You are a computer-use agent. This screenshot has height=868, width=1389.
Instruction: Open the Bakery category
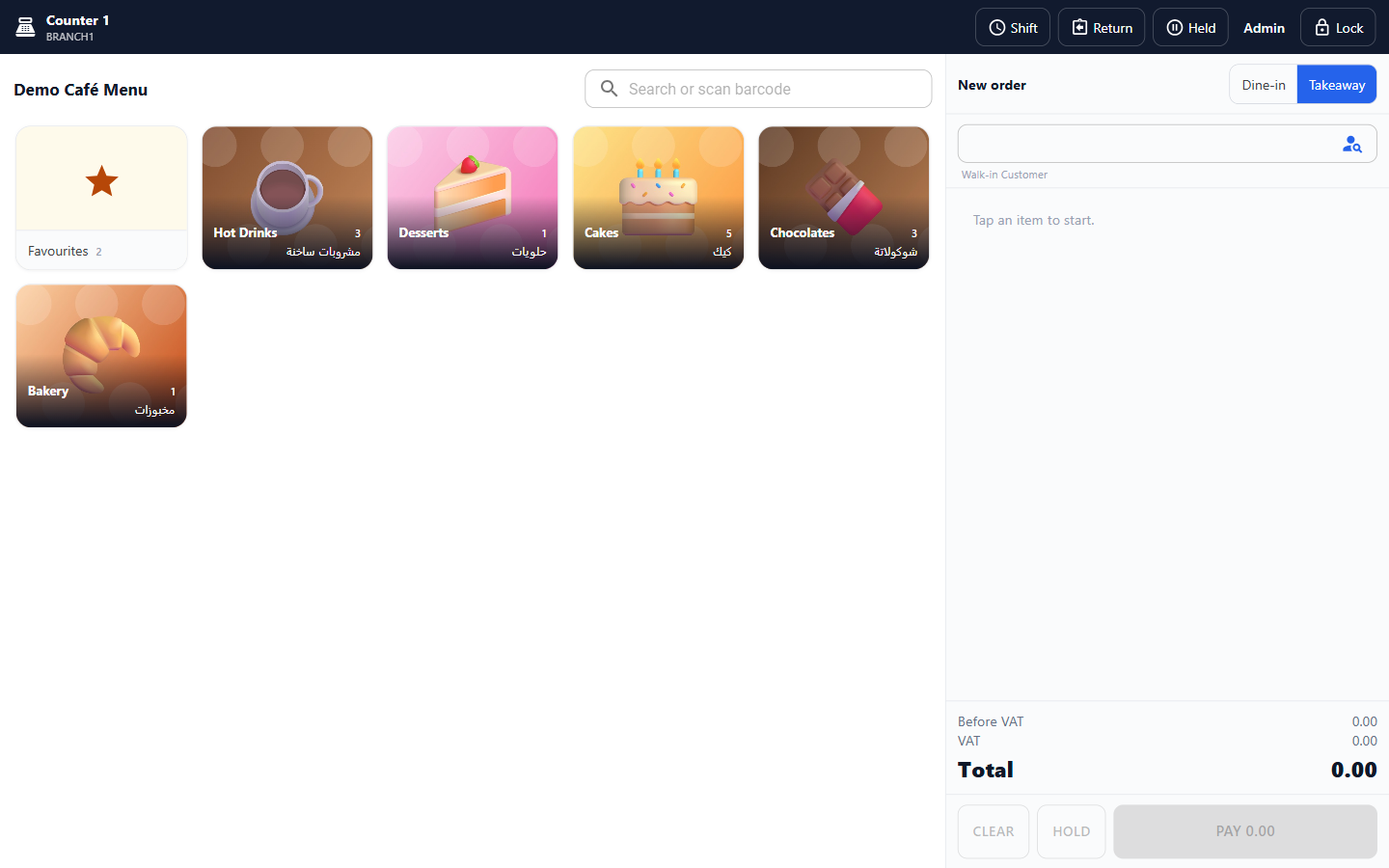tap(101, 356)
